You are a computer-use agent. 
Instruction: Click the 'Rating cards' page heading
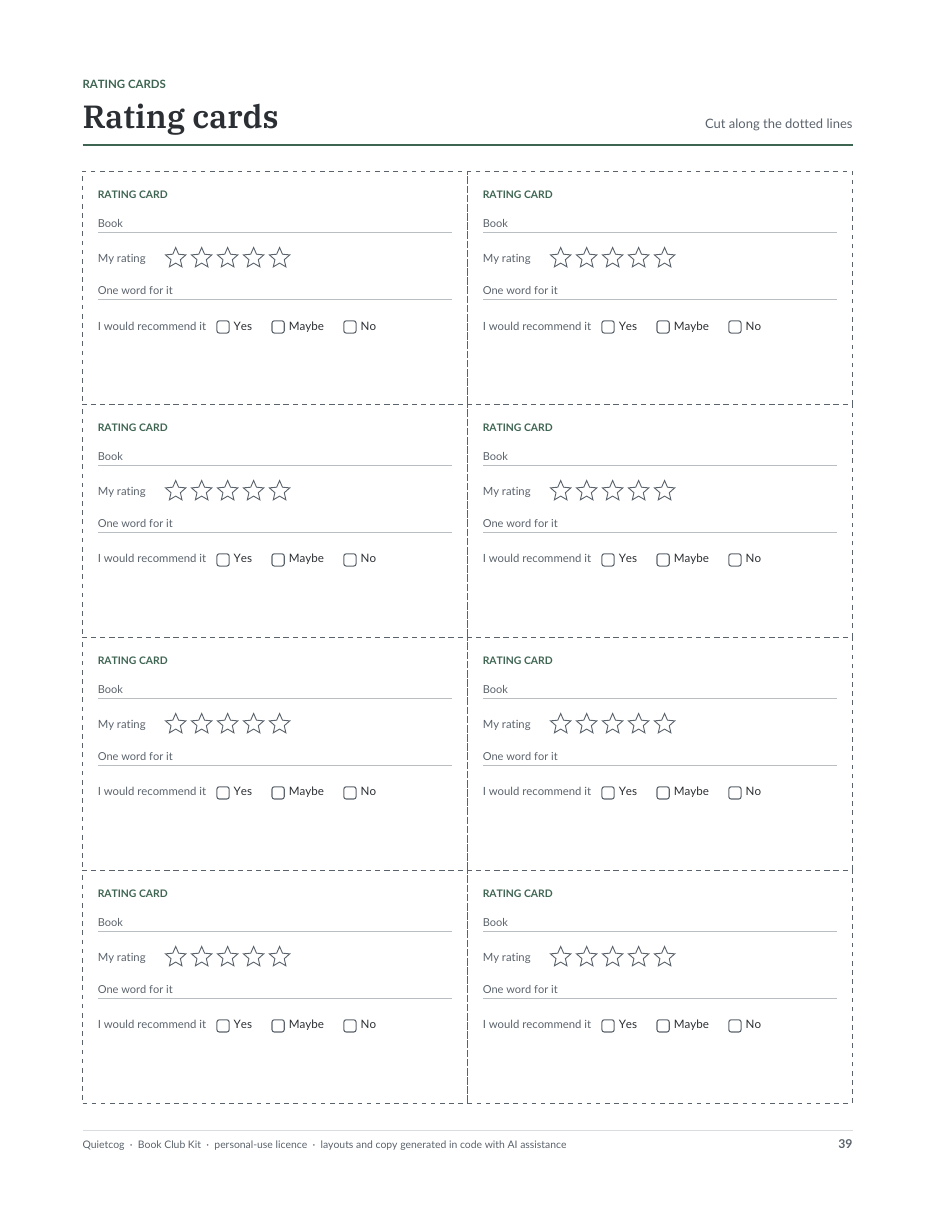pyautogui.click(x=180, y=117)
